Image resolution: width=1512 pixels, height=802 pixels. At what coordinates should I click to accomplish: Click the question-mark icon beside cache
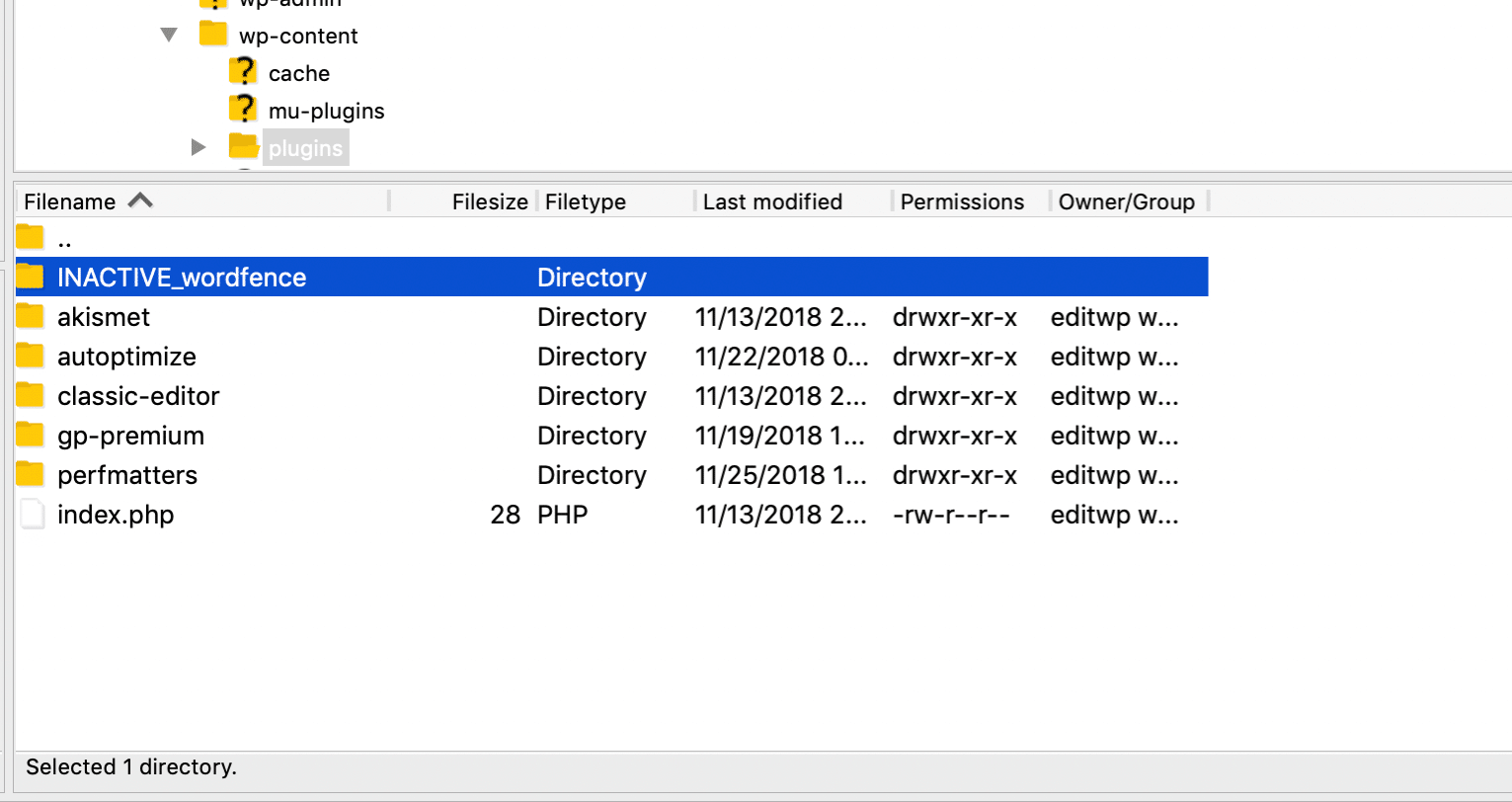tap(243, 71)
